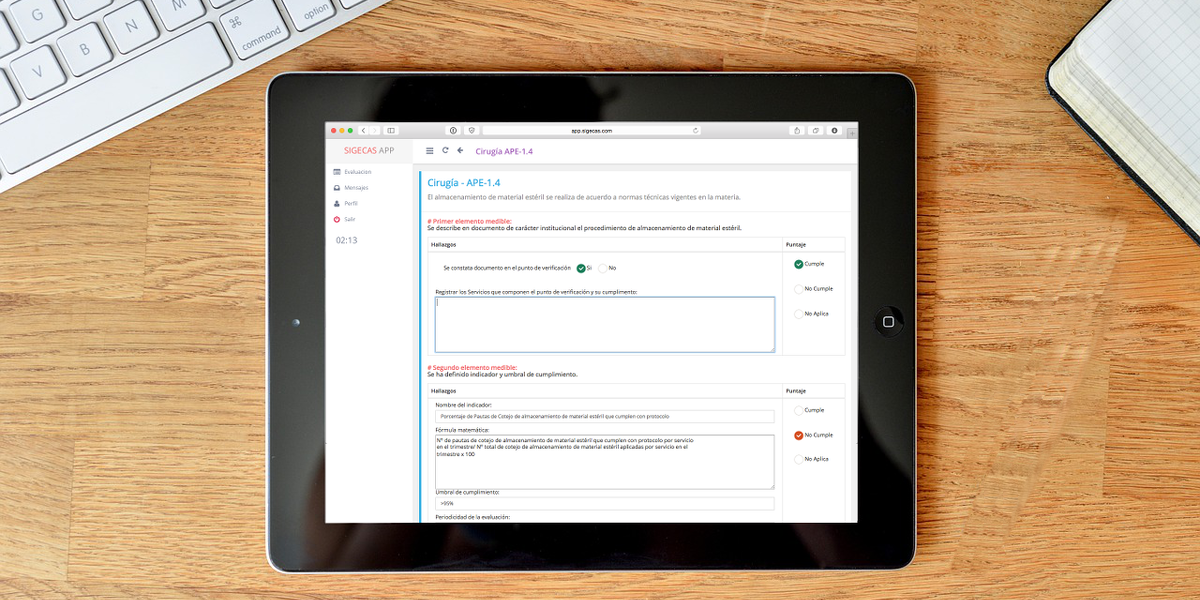
Task: Click the Safari address bar showing app.sigecas.com
Action: pyautogui.click(x=592, y=130)
